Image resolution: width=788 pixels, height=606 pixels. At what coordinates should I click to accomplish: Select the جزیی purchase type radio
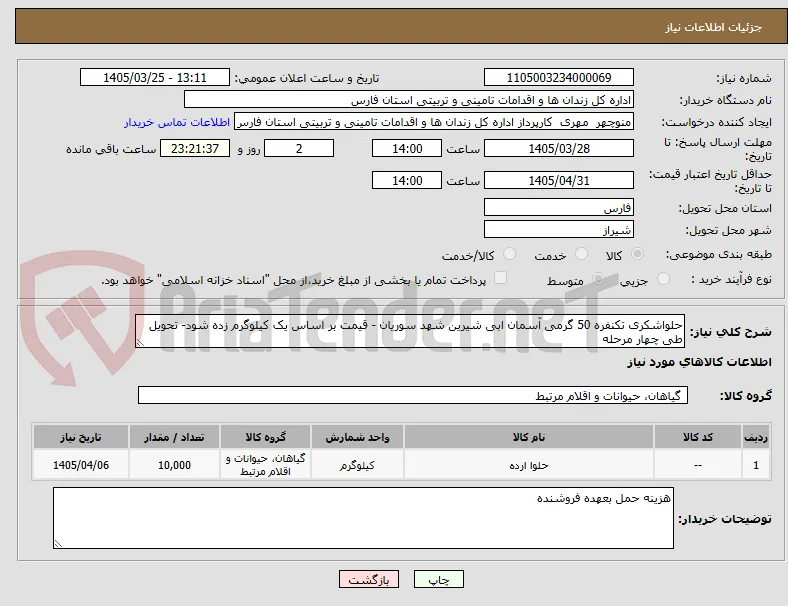tap(663, 279)
